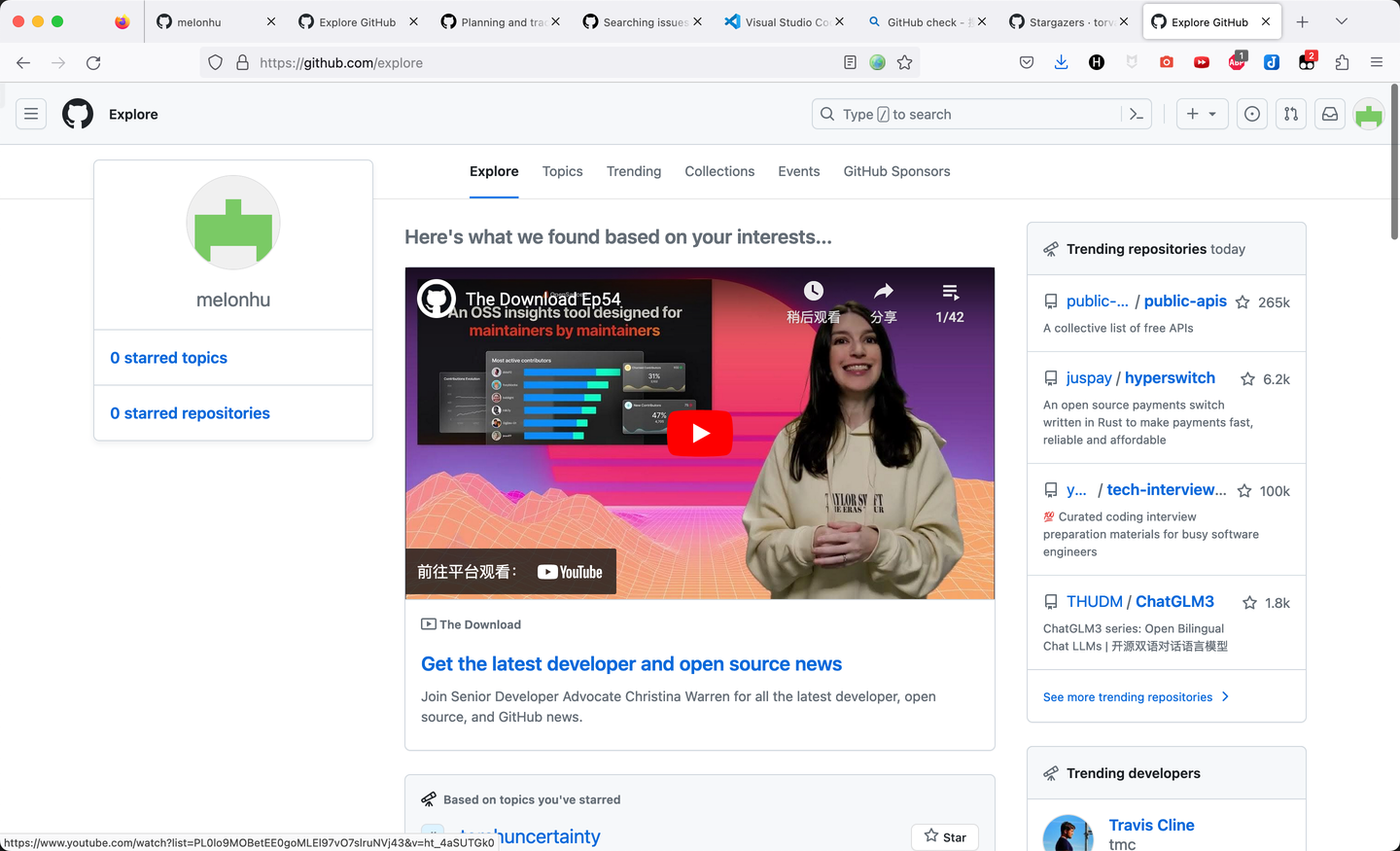Viewport: 1400px width, 851px height.
Task: Open the video playlist 1/42 menu
Action: point(950,302)
